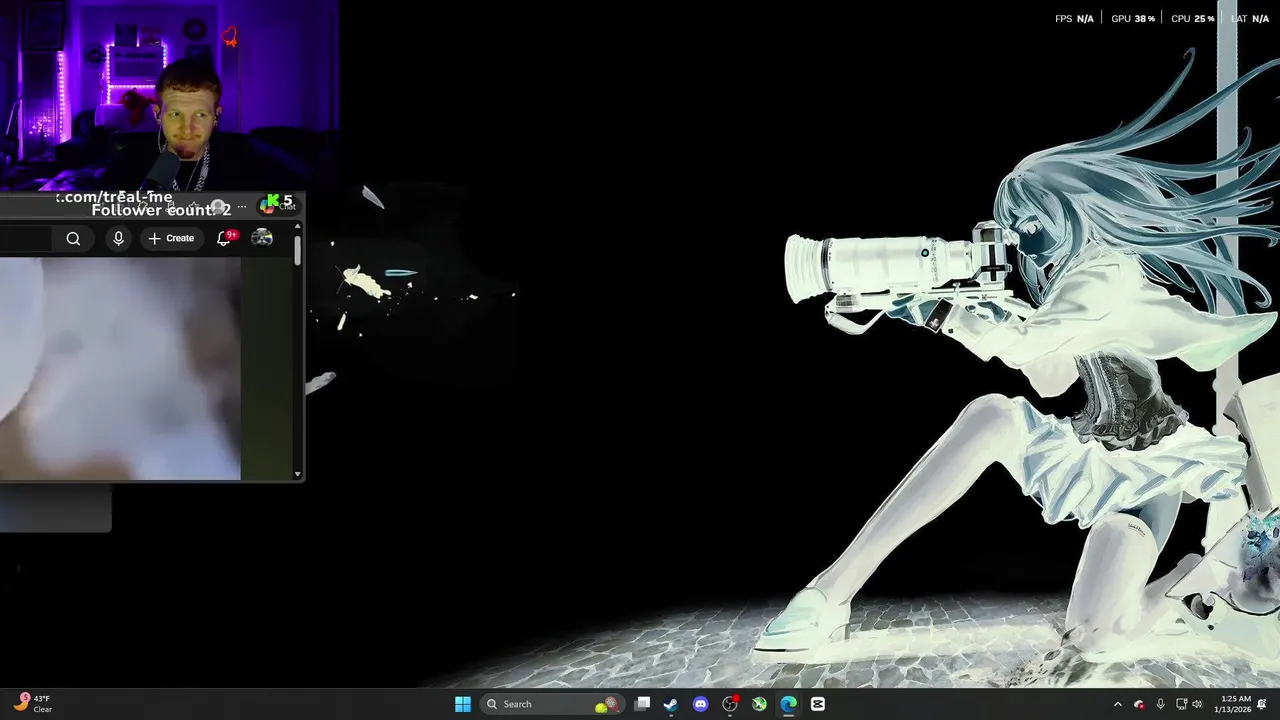The height and width of the screenshot is (720, 1280).
Task: Open the weather widget showing 43°F
Action: [32, 704]
